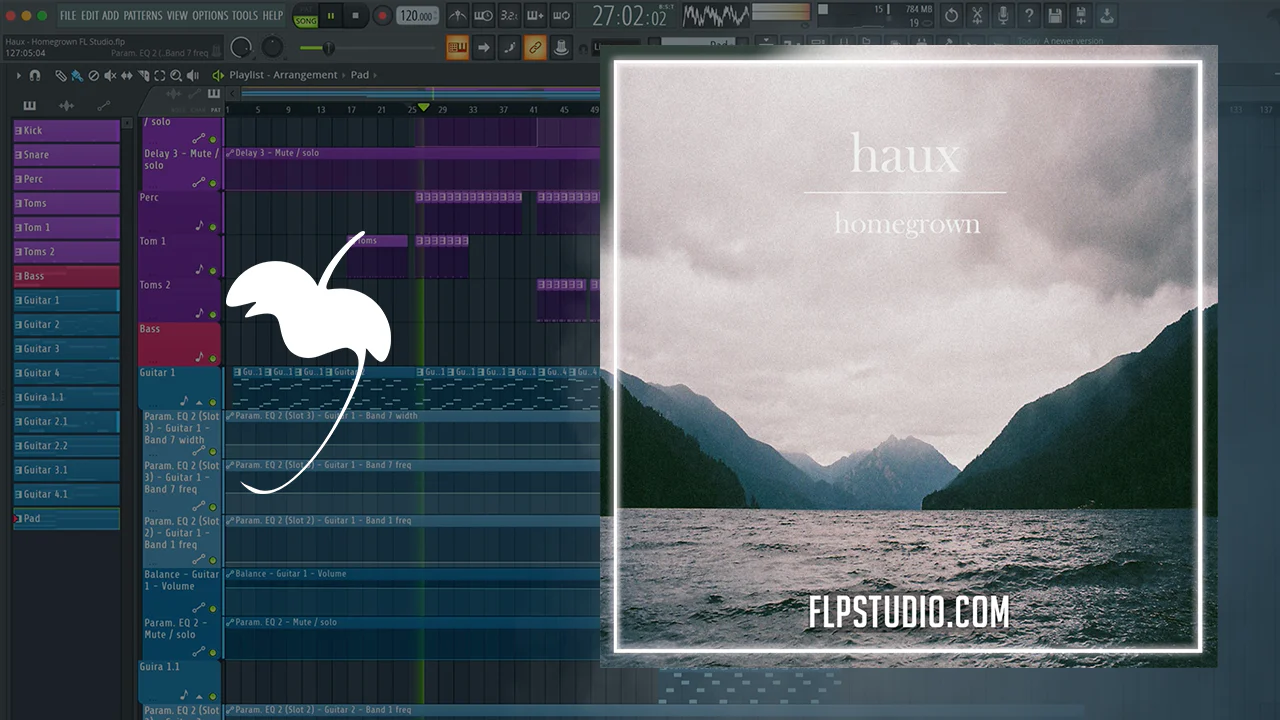Show patterns in the picker panel
This screenshot has width=1280, height=720.
click(29, 105)
